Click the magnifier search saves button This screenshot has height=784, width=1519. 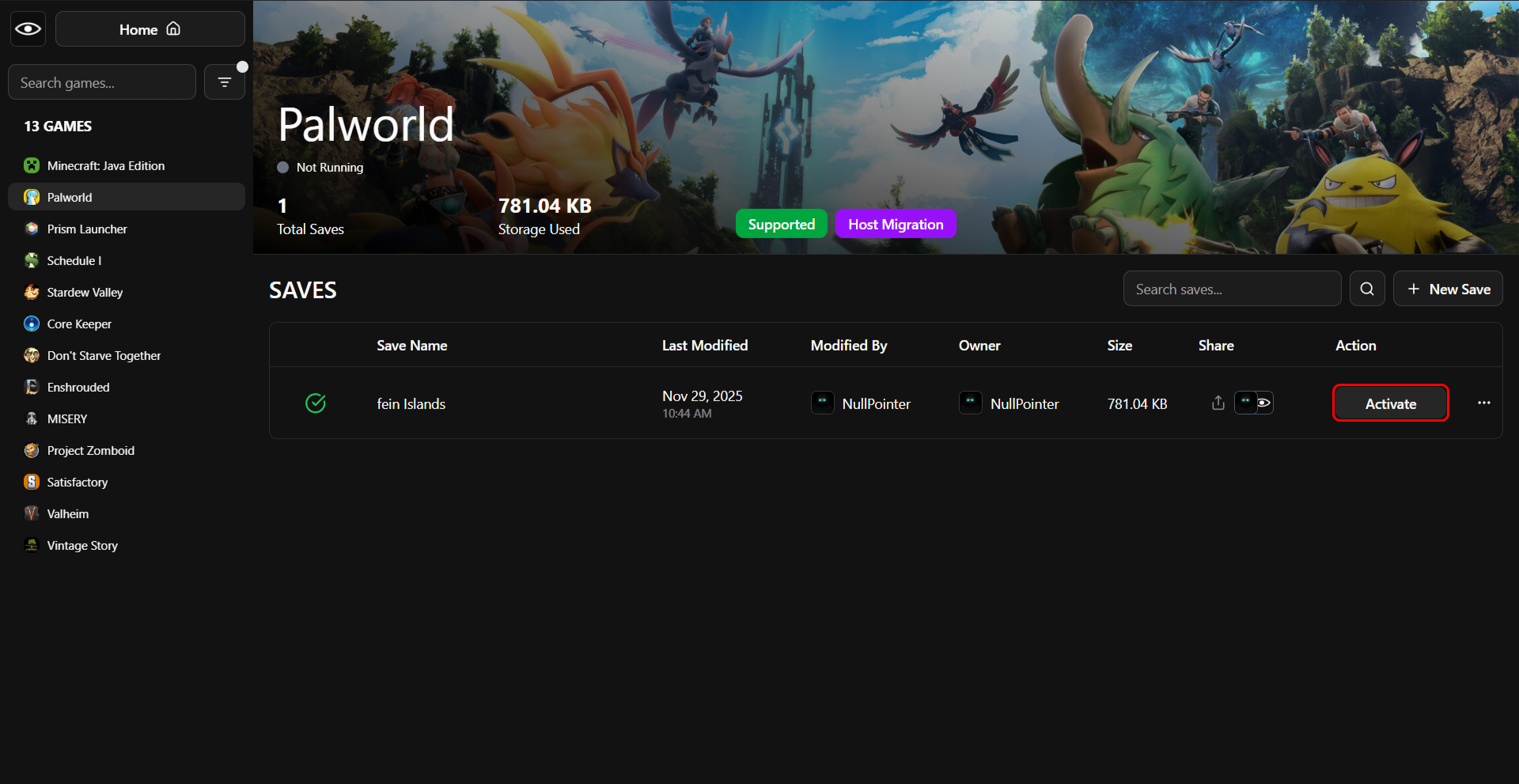click(x=1367, y=289)
